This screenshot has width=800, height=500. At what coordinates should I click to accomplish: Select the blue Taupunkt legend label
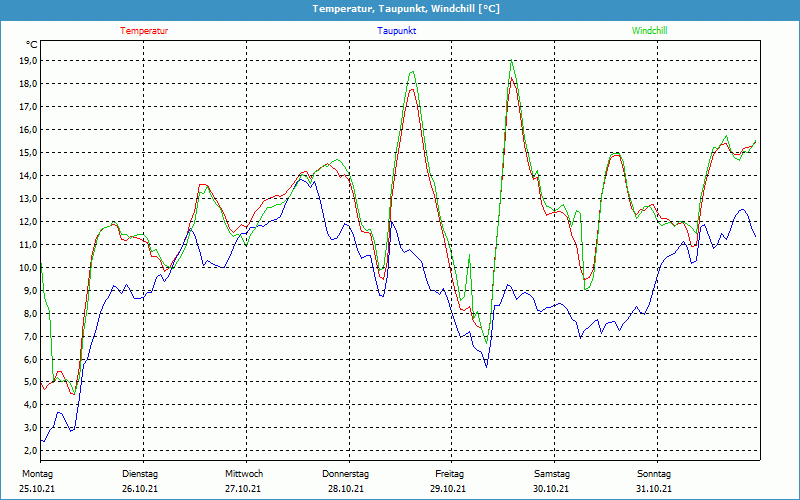(x=397, y=31)
